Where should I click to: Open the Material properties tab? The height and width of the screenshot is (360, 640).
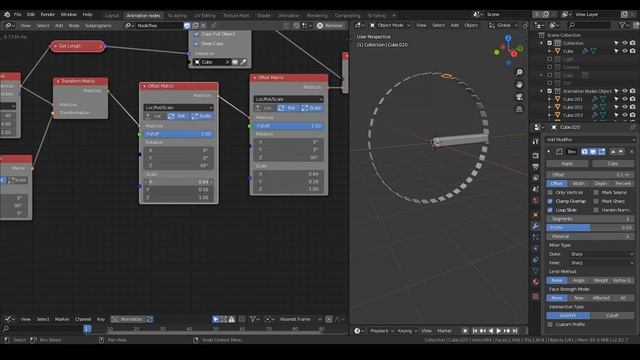click(x=536, y=282)
